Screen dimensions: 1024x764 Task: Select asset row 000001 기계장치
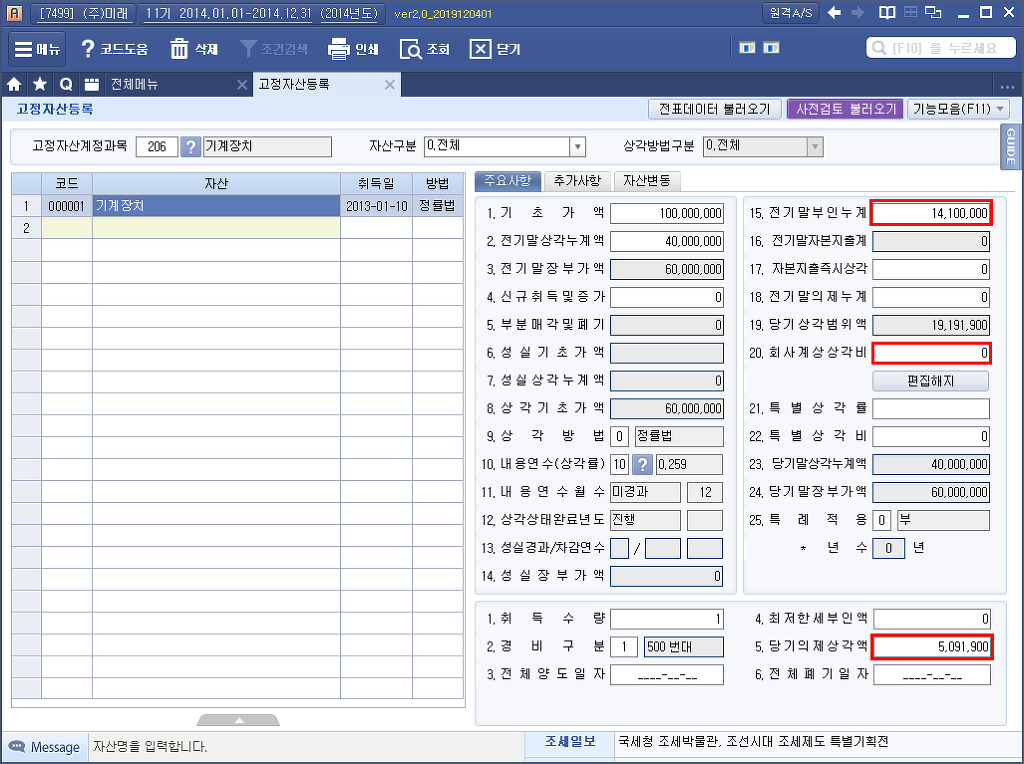click(238, 206)
